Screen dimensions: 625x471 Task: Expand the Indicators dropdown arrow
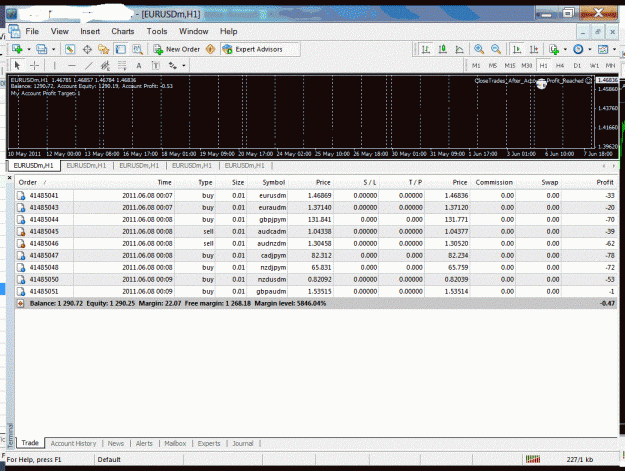pos(565,49)
